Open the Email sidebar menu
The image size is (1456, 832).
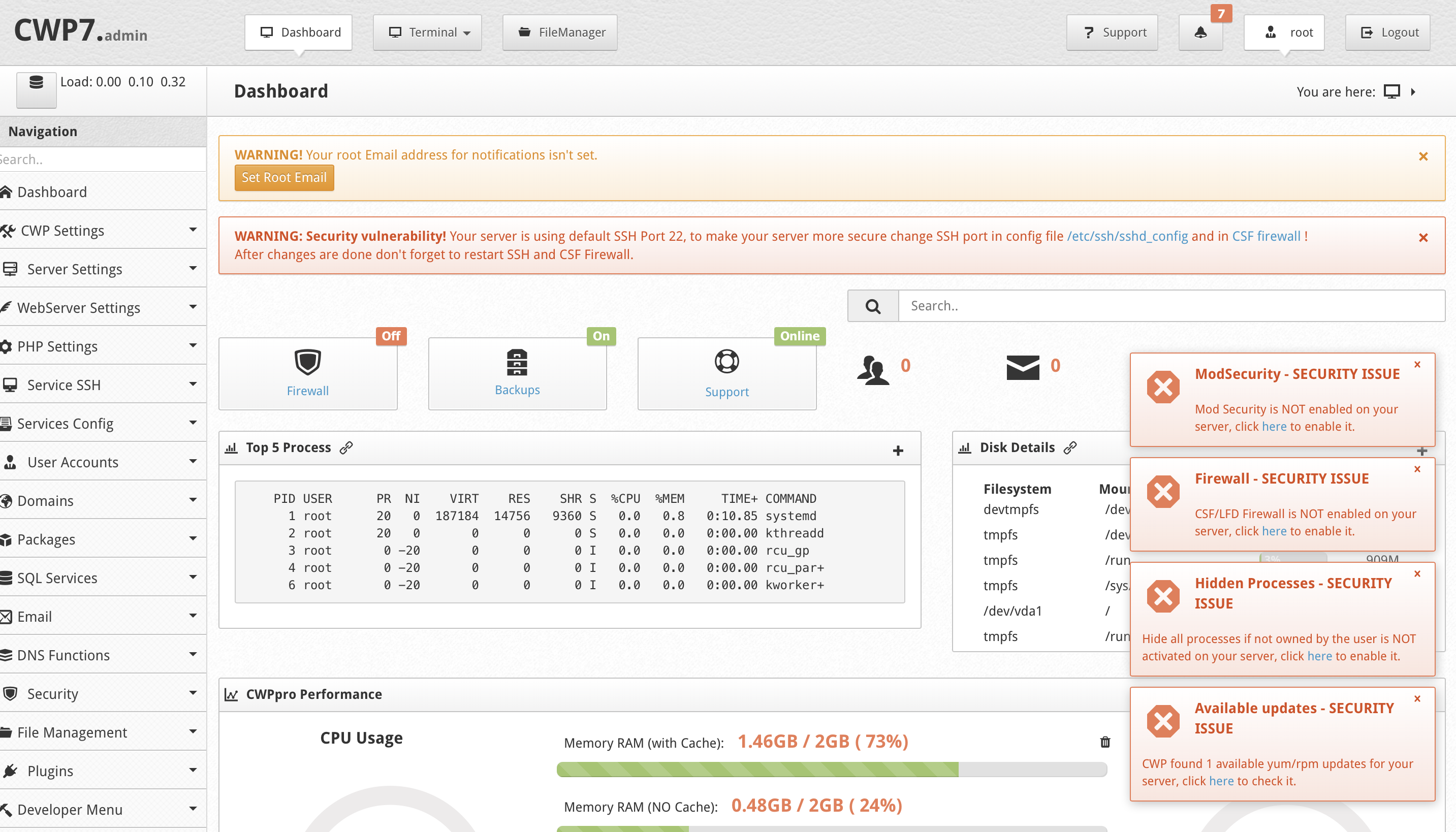(103, 616)
